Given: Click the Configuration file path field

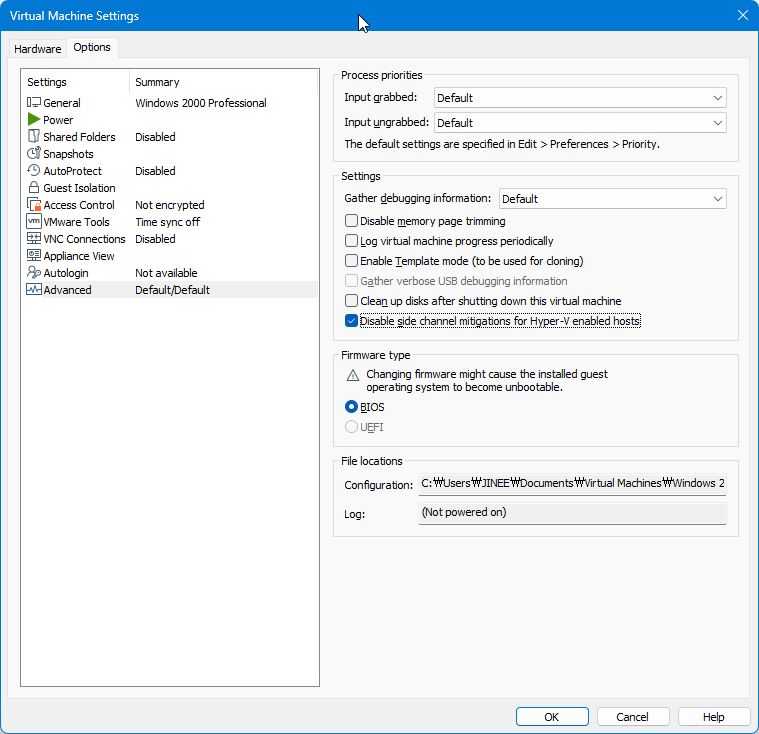Looking at the screenshot, I should pyautogui.click(x=572, y=484).
